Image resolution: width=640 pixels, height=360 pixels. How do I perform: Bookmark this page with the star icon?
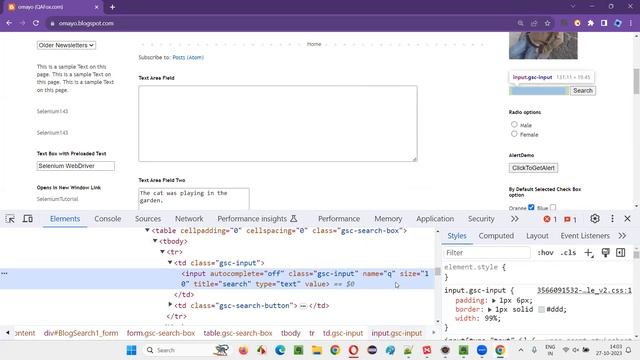(x=547, y=23)
